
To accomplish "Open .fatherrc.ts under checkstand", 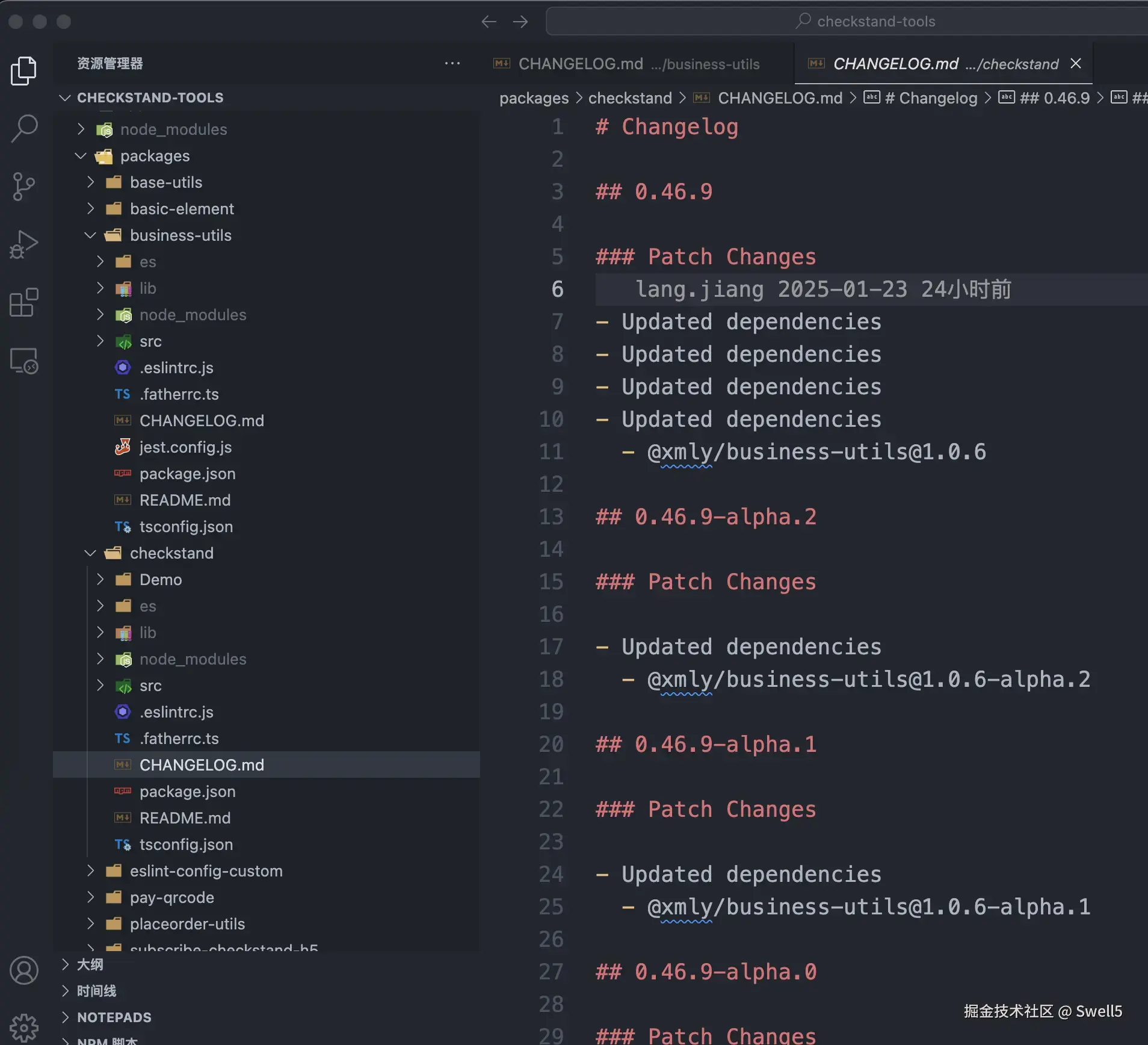I will pos(267,739).
